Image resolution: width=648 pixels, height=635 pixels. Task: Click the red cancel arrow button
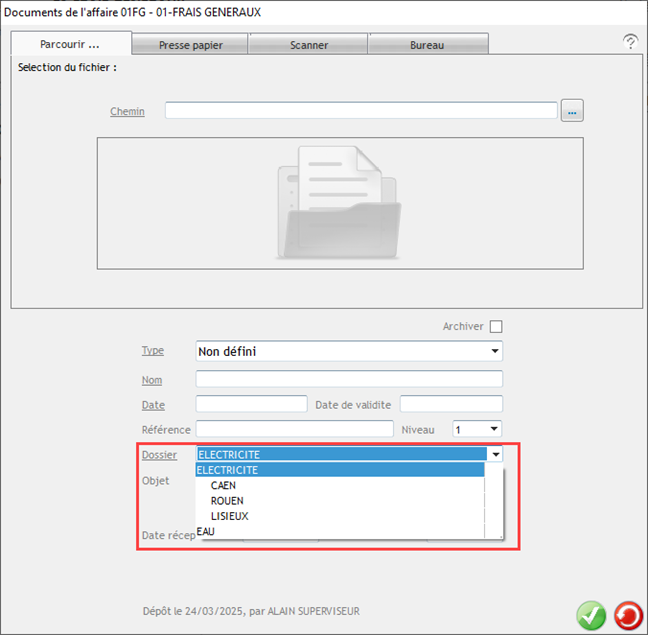(x=628, y=615)
